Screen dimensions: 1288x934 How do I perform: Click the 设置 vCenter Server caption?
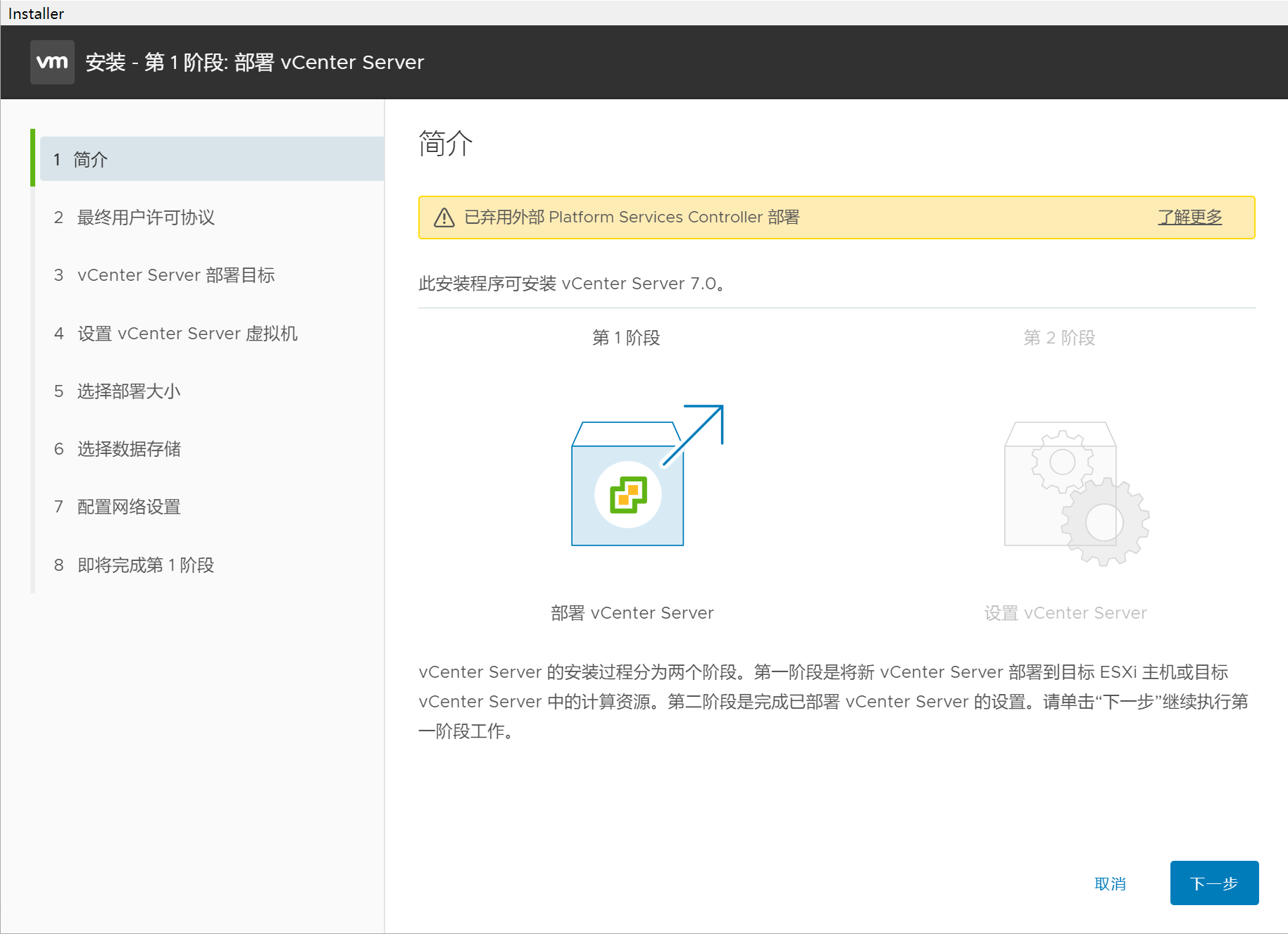pyautogui.click(x=1065, y=613)
